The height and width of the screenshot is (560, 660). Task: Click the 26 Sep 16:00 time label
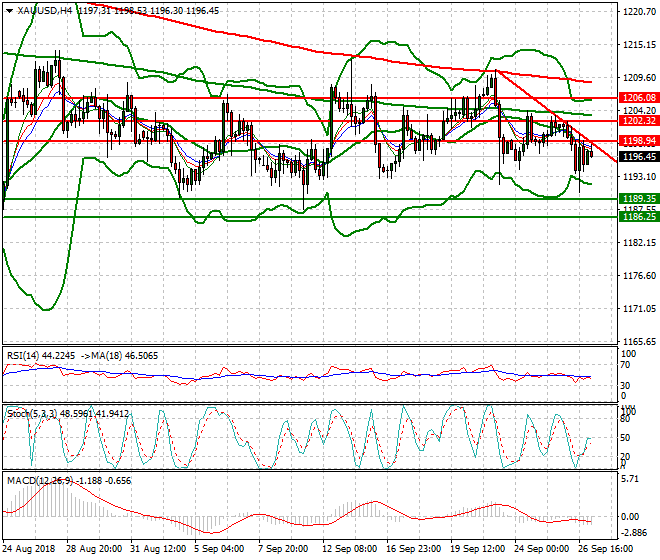pyautogui.click(x=606, y=549)
